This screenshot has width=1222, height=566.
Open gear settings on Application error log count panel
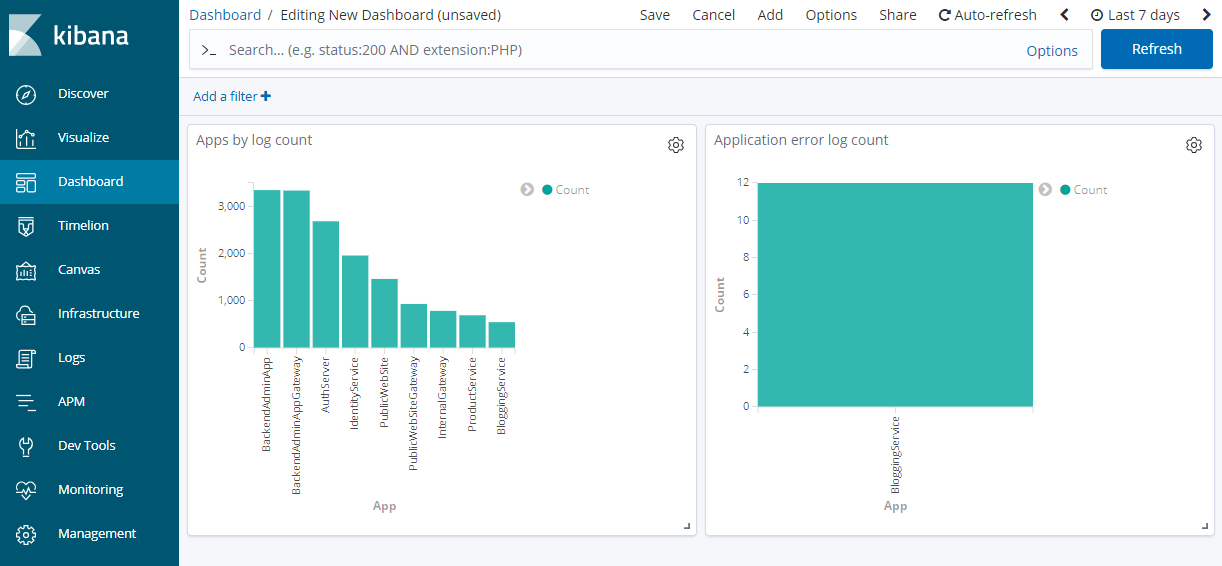[x=1194, y=145]
